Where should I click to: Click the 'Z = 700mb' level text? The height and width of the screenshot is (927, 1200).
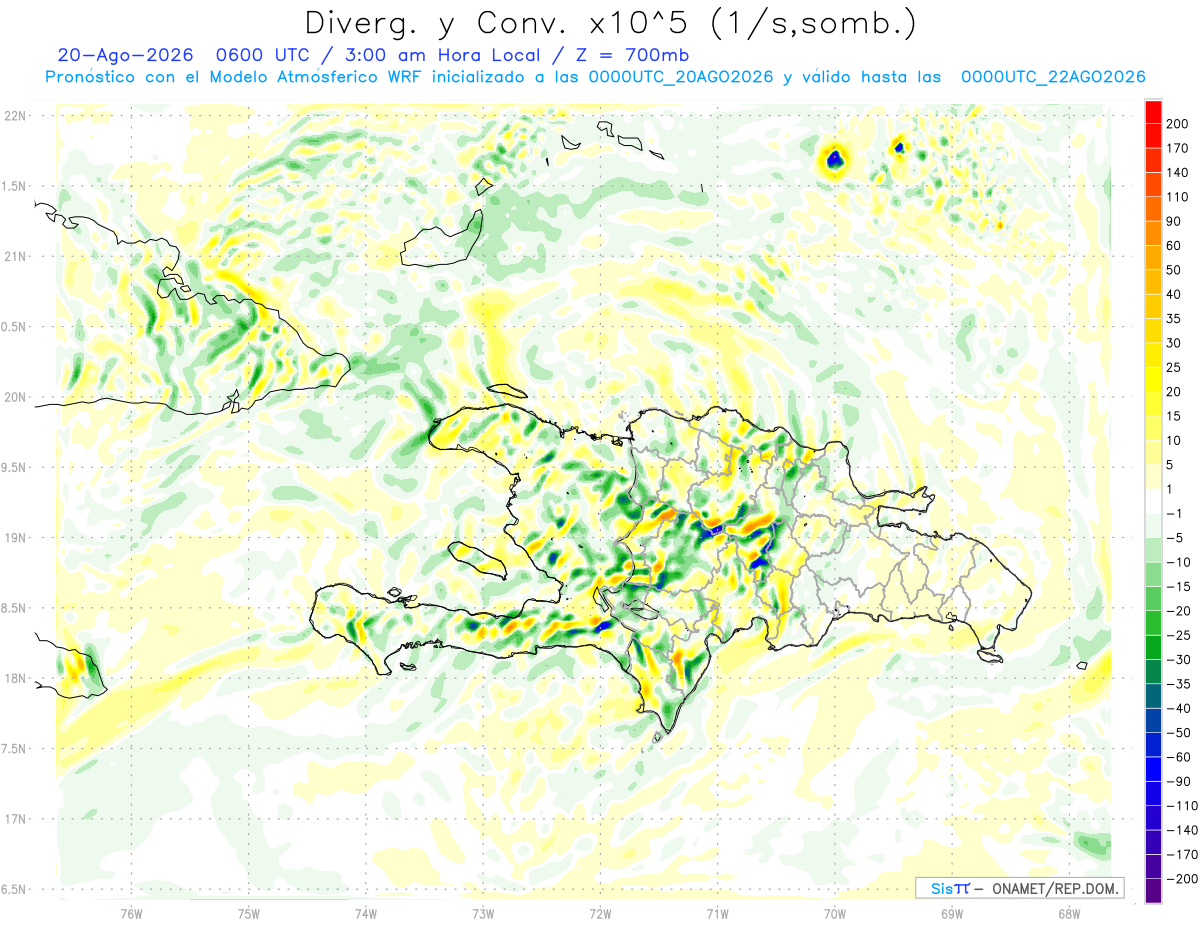click(x=631, y=55)
